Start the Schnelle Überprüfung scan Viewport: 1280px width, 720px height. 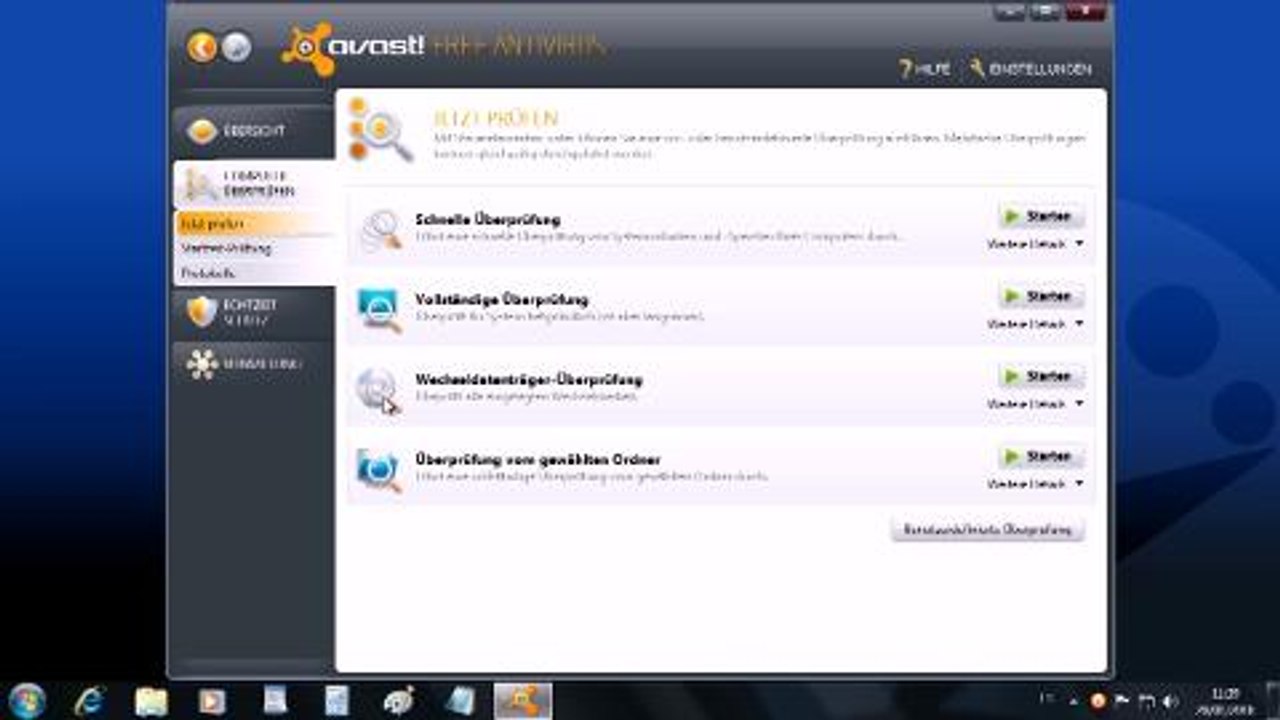click(x=1040, y=216)
